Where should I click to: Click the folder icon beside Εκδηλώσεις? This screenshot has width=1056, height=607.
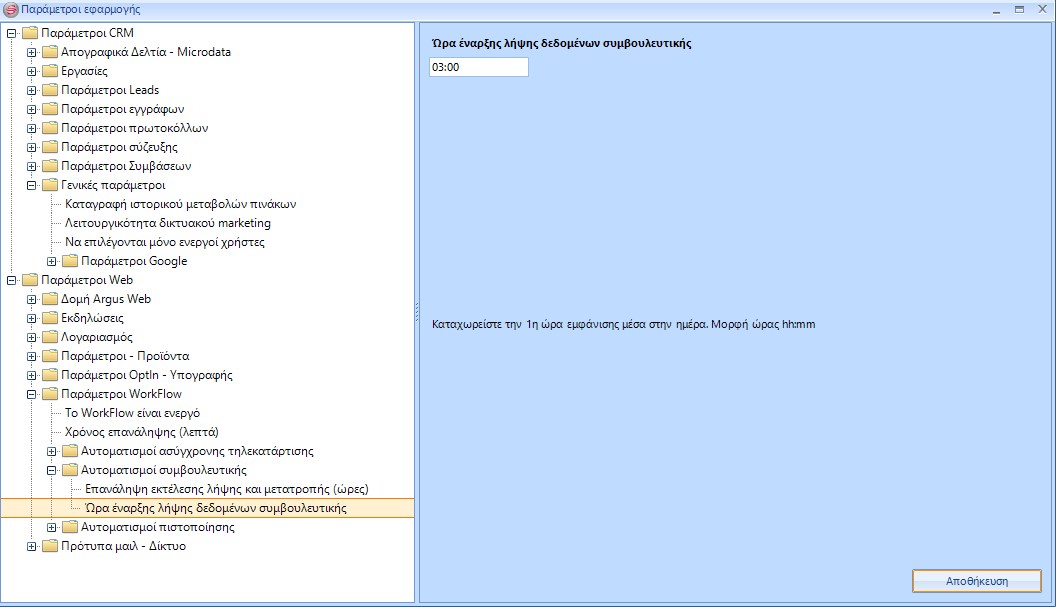coord(49,318)
